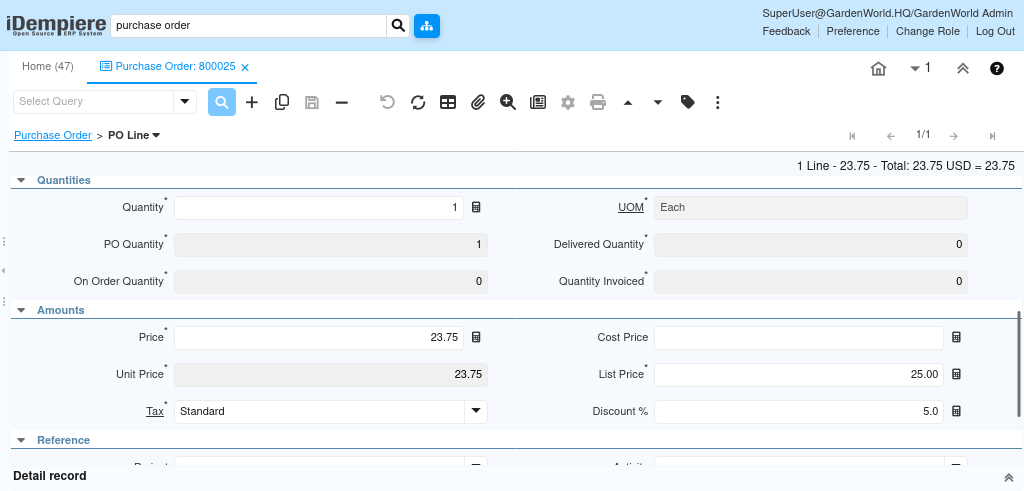Toggle grid view icon
Viewport: 1024px width, 491px height.
pyautogui.click(x=448, y=102)
